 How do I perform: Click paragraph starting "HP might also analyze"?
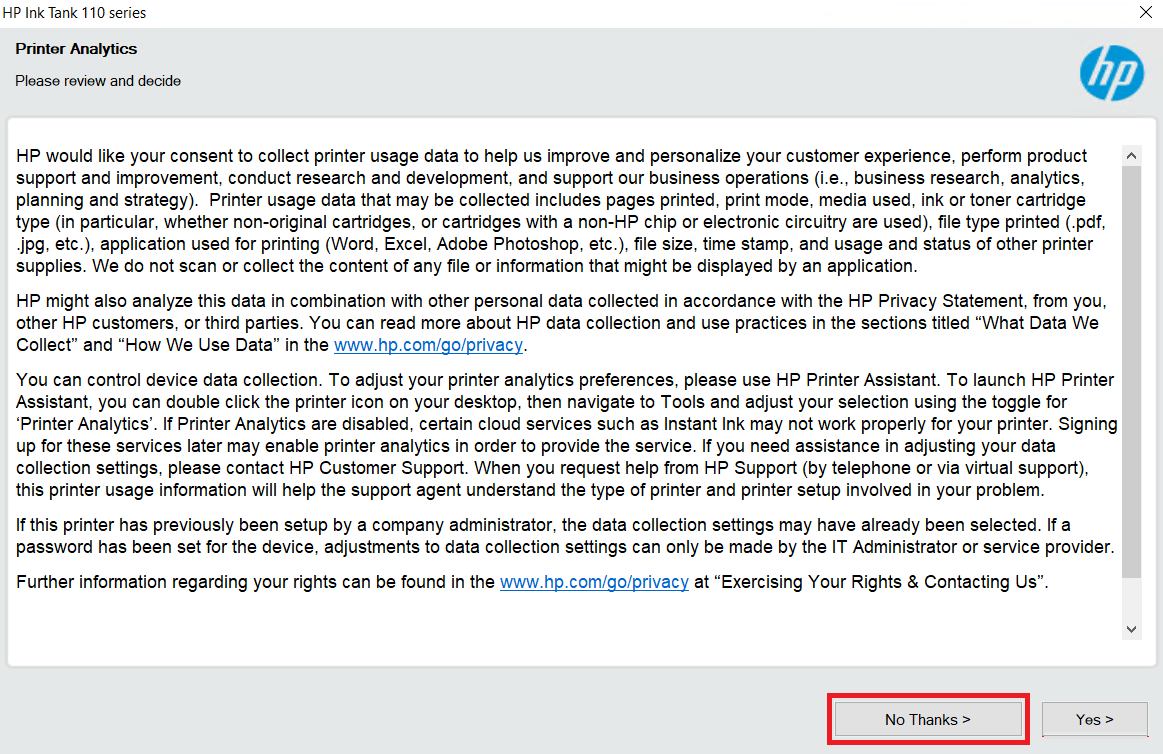561,323
